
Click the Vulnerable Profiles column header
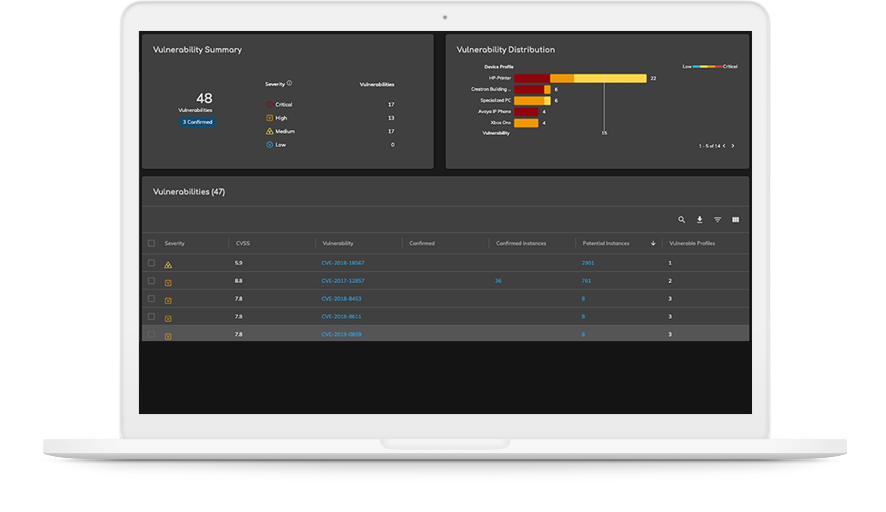click(x=692, y=243)
